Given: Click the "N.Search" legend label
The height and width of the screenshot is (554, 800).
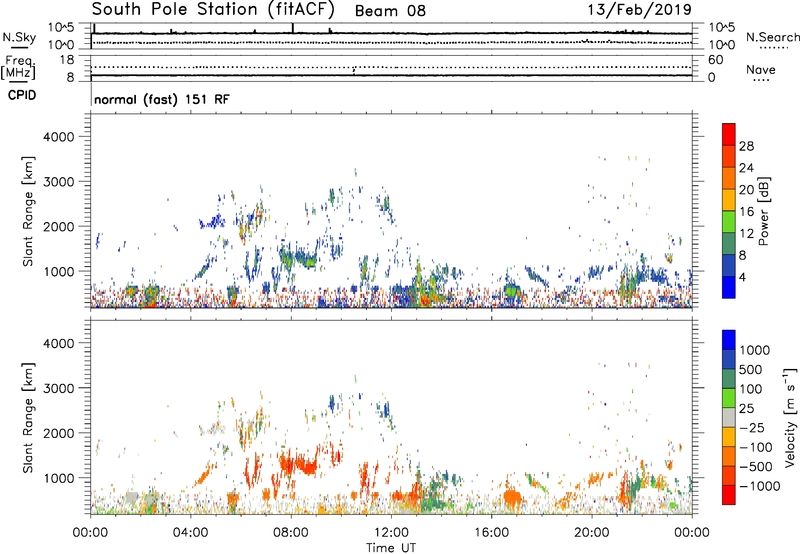Looking at the screenshot, I should pos(772,37).
